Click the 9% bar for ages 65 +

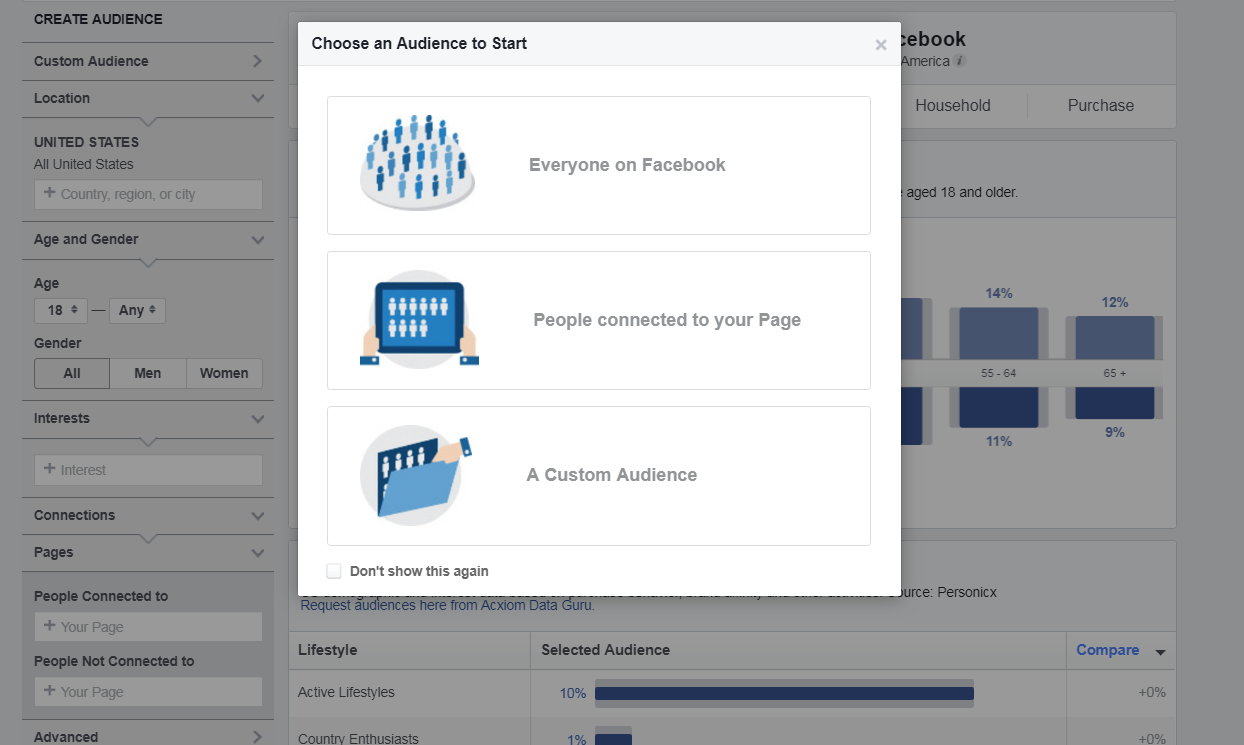1115,403
